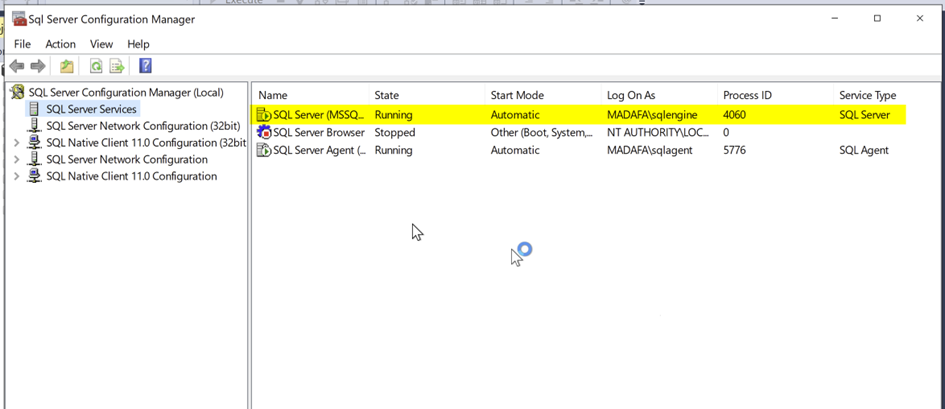The image size is (945, 409).
Task: Click the SQL Server Browser service icon
Action: click(264, 133)
